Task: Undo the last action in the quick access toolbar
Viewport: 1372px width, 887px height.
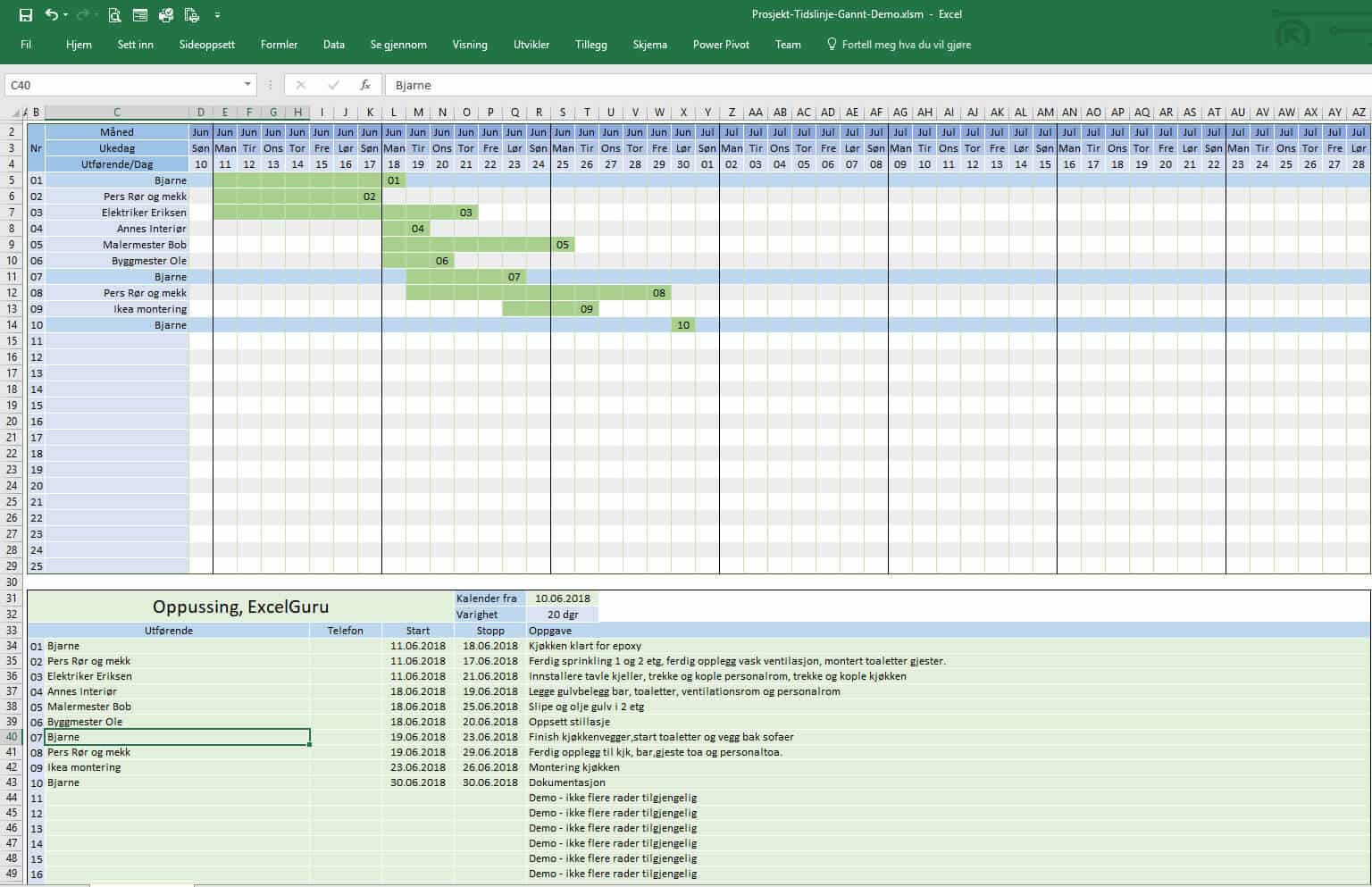Action: click(x=51, y=14)
